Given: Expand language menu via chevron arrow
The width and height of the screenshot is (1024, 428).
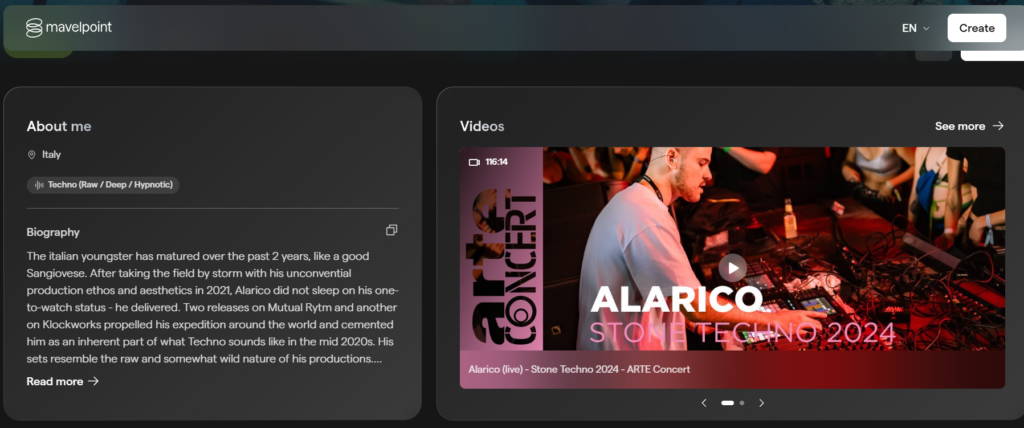Looking at the screenshot, I should click(x=925, y=28).
